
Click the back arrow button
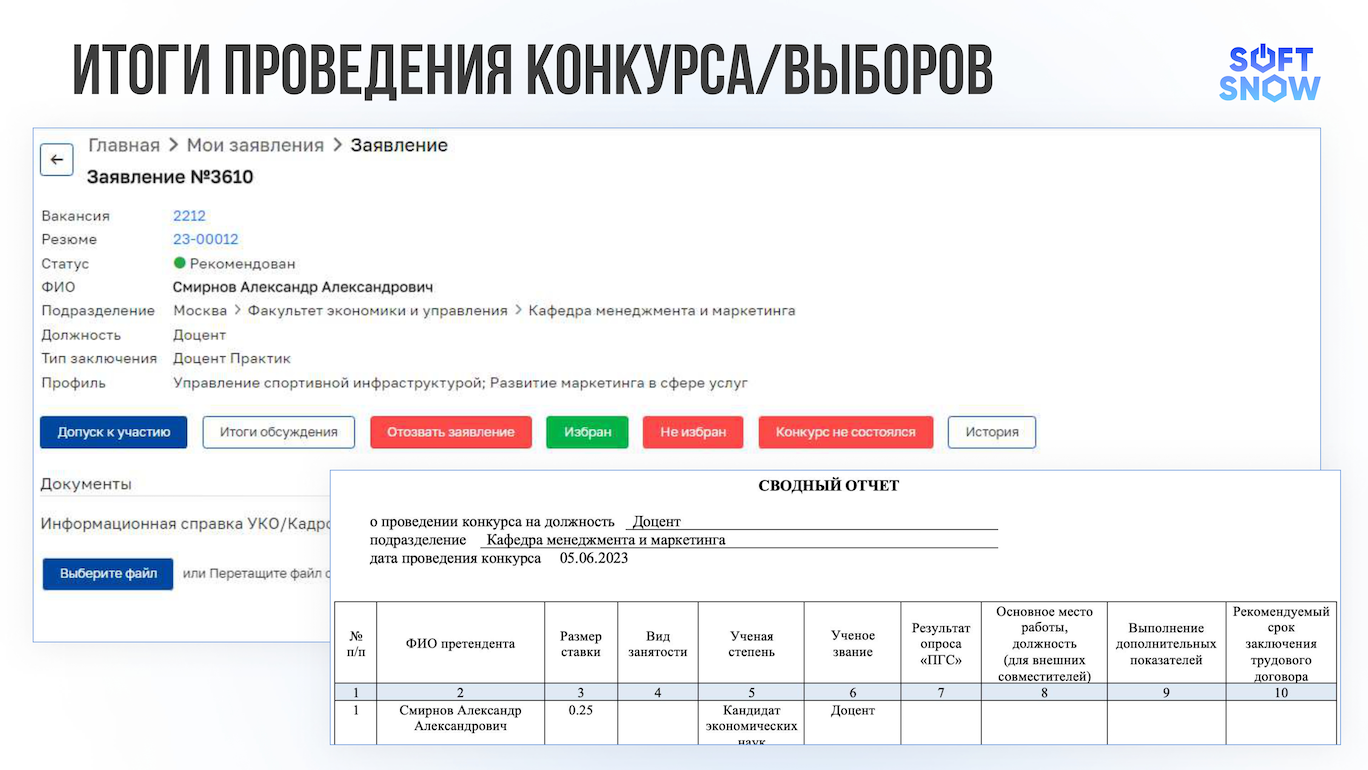coord(57,160)
